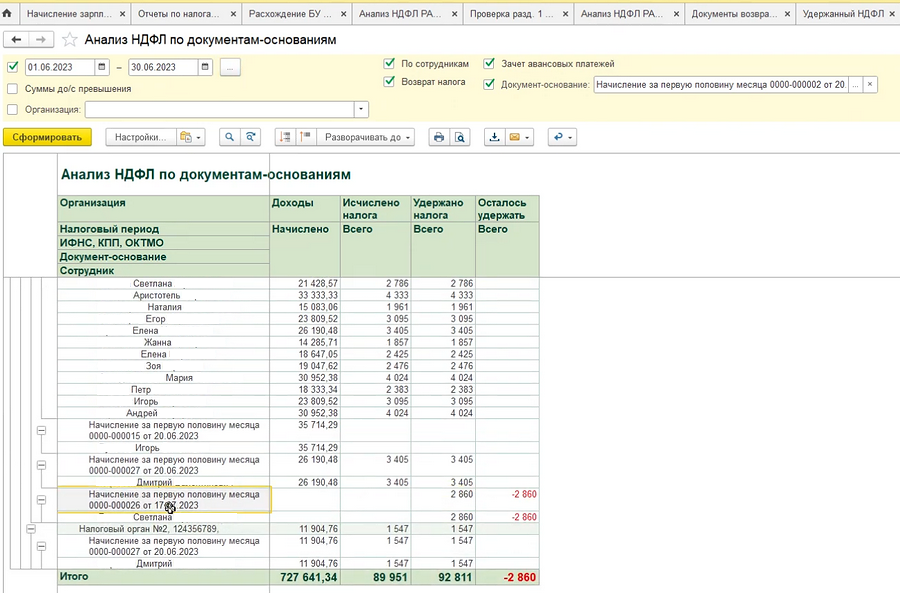Switch to the Расхождение БУ tab
This screenshot has width=900, height=593.
tap(290, 14)
